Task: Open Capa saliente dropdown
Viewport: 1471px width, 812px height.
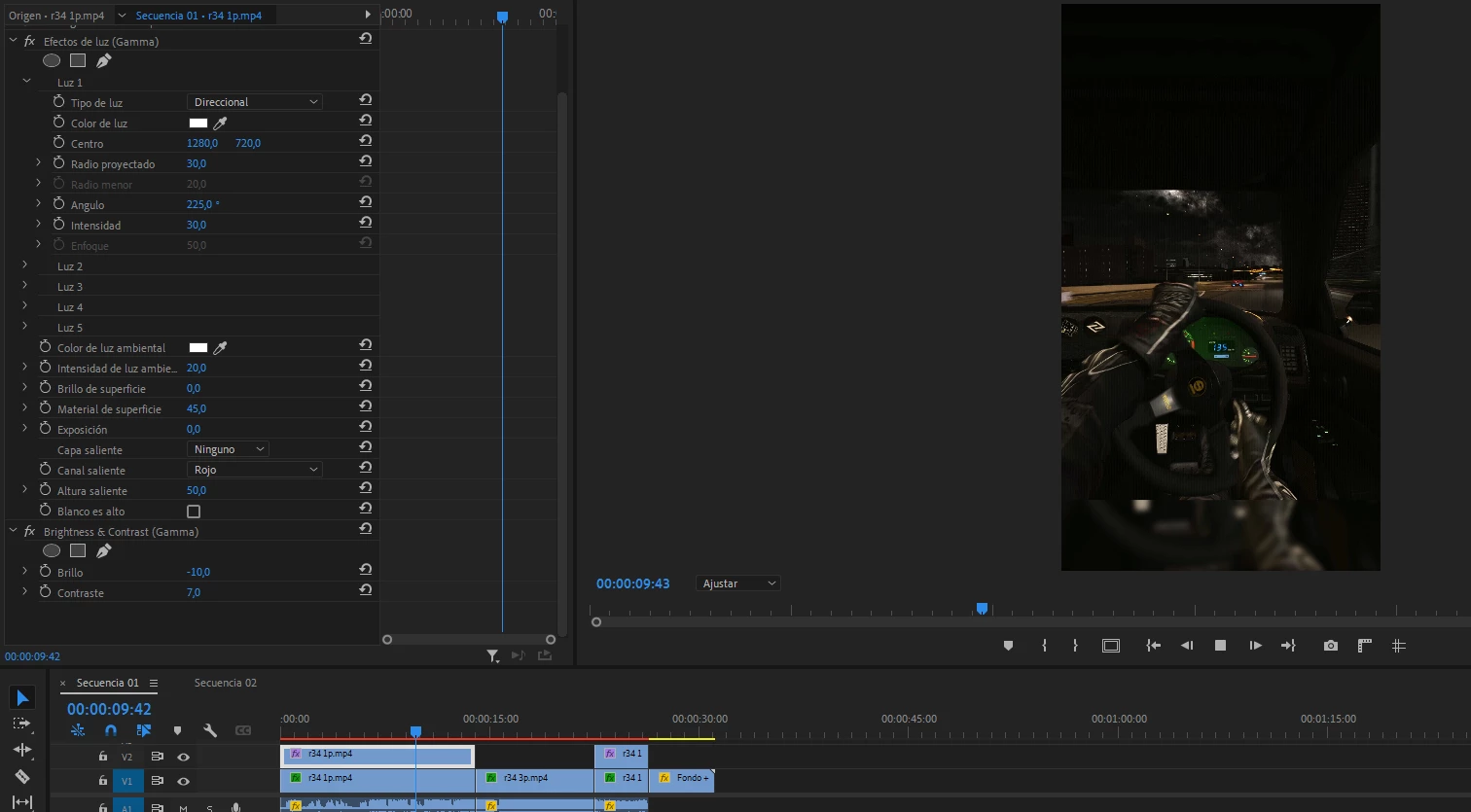Action: point(228,449)
